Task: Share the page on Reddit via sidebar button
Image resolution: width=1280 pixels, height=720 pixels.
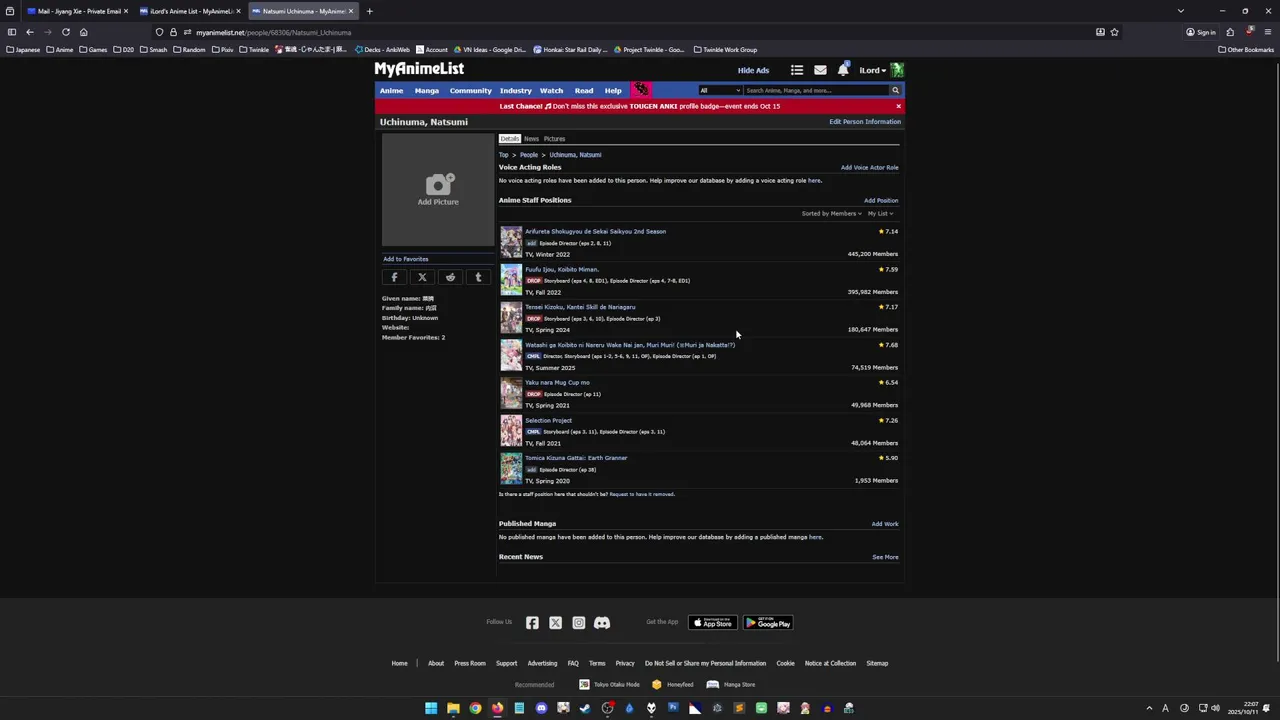Action: 450,277
